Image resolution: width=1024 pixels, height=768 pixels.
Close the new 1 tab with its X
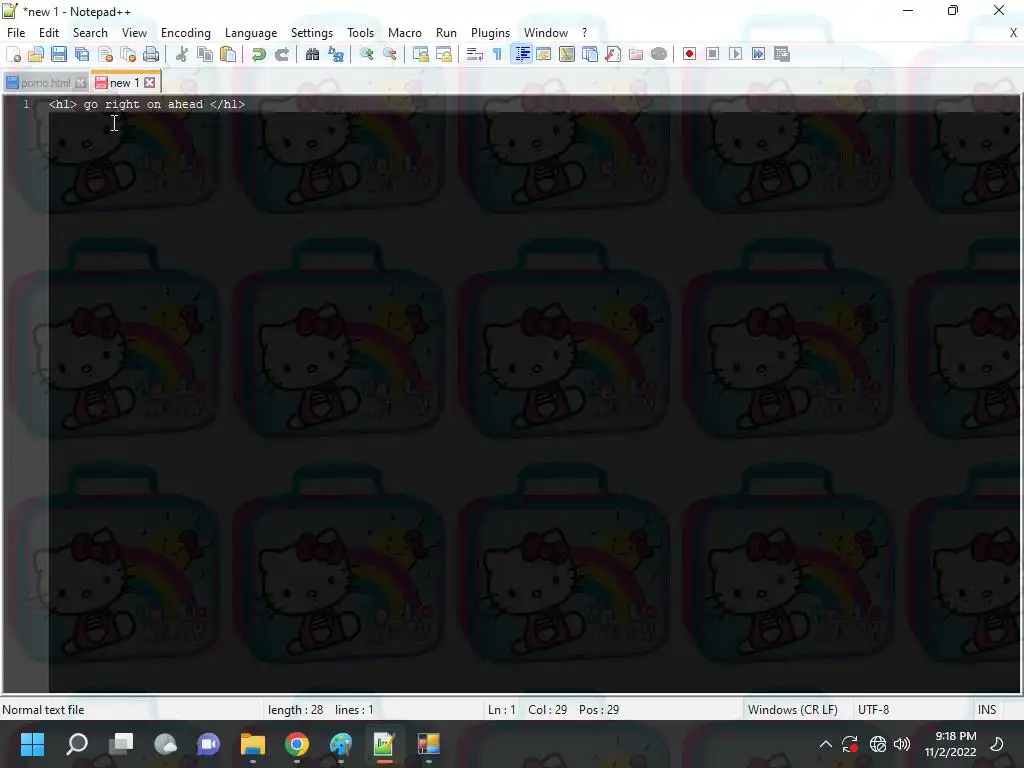[x=150, y=82]
